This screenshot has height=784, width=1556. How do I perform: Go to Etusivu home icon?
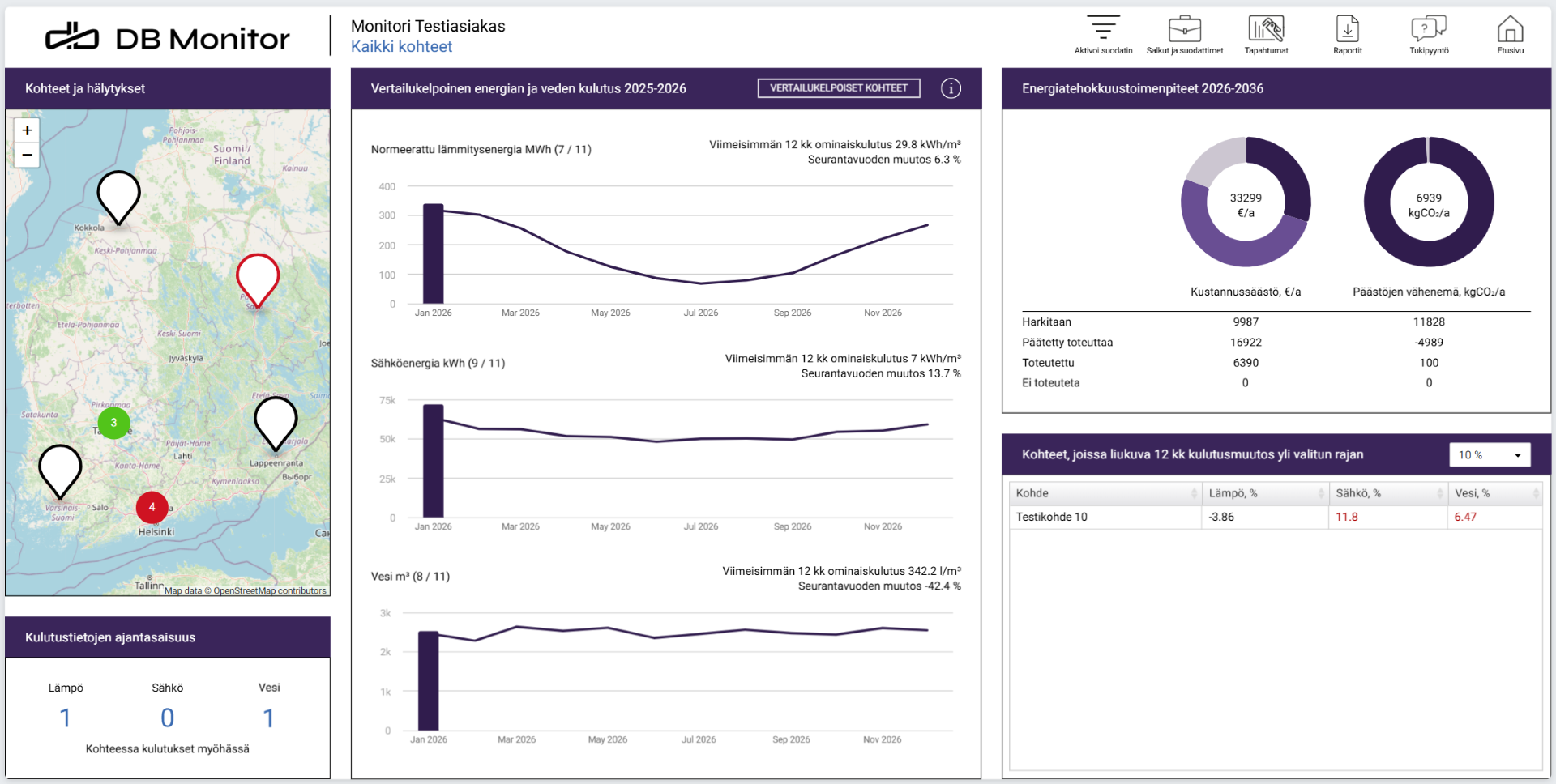(1510, 29)
